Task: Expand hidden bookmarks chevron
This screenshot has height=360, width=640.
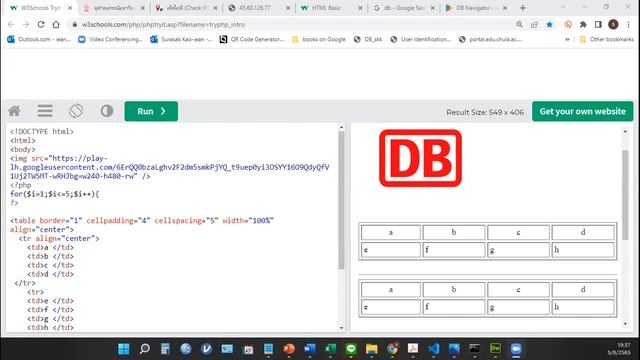Action: (x=567, y=39)
